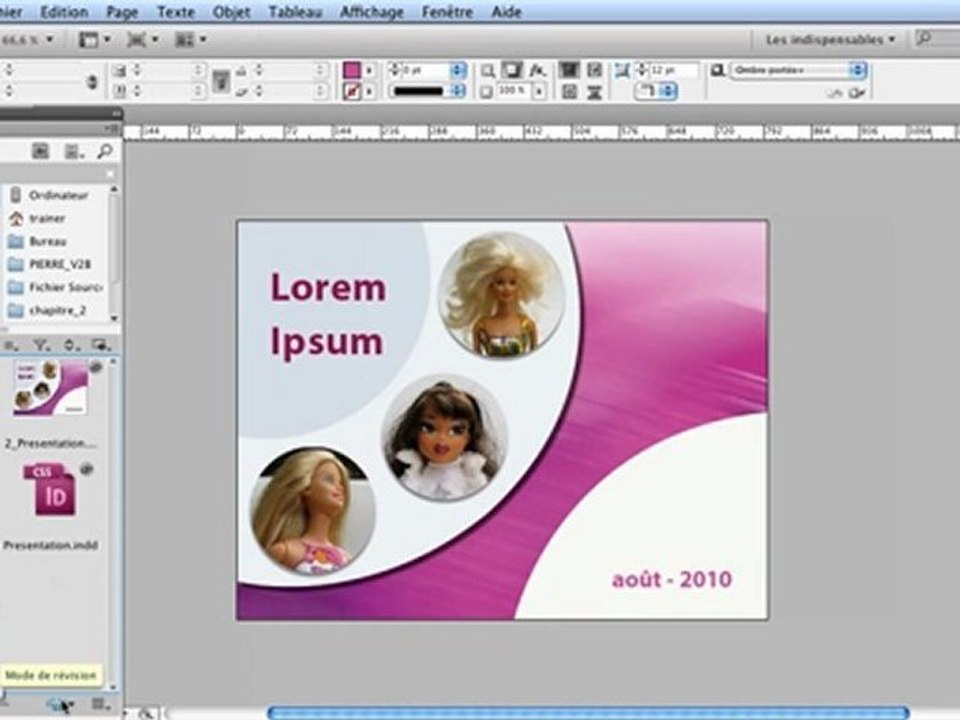Viewport: 960px width, 720px height.
Task: Click the view mode icon at Mini Bridge bottom
Action: 100,704
